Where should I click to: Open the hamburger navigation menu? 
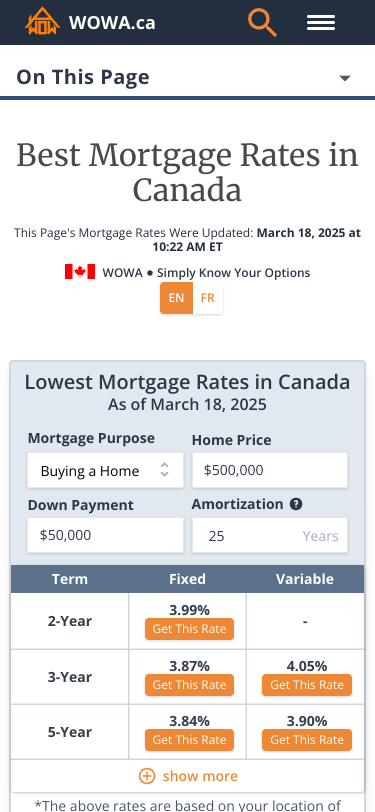click(321, 23)
